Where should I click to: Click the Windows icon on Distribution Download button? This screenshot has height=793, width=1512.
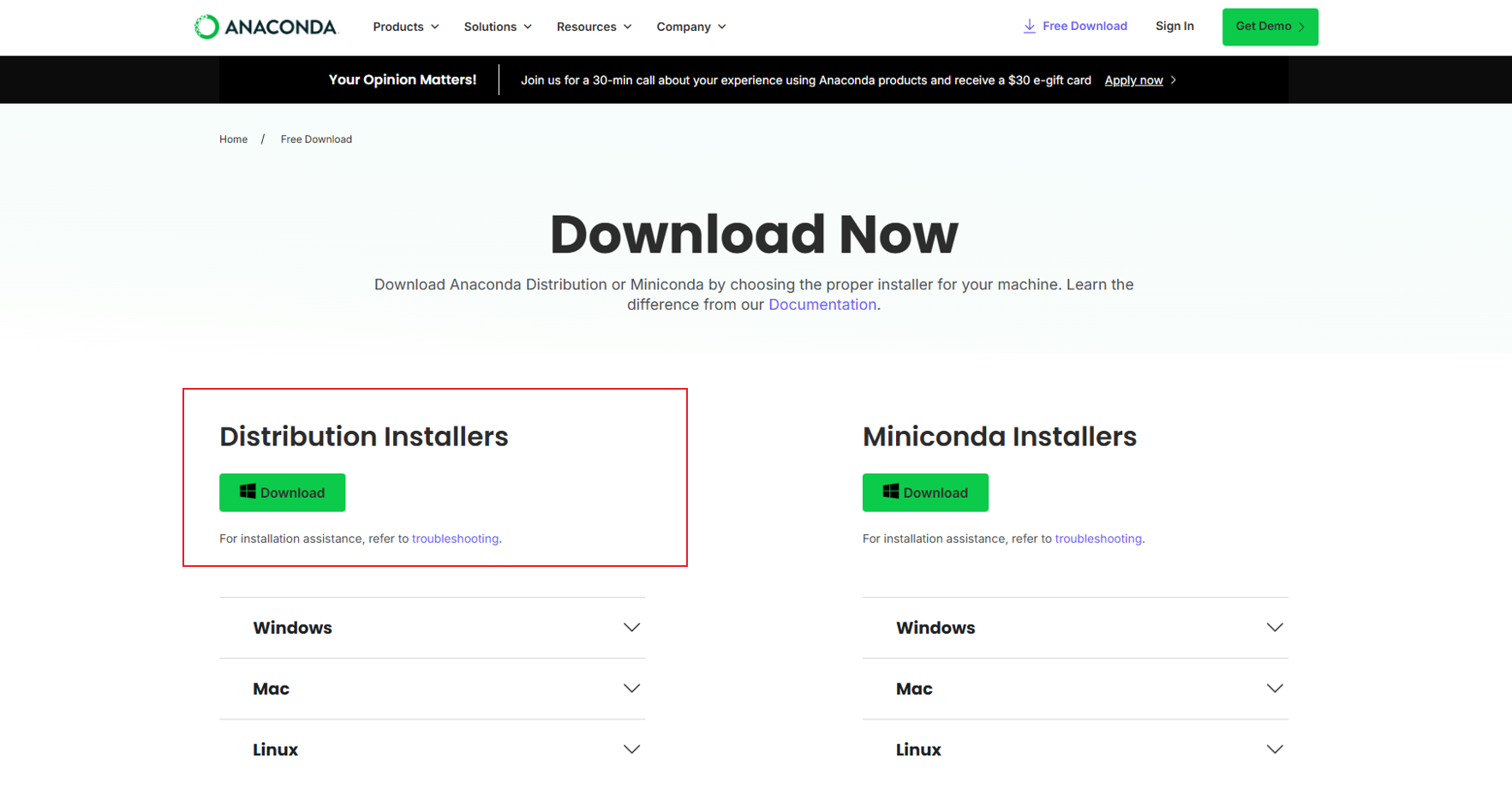248,492
